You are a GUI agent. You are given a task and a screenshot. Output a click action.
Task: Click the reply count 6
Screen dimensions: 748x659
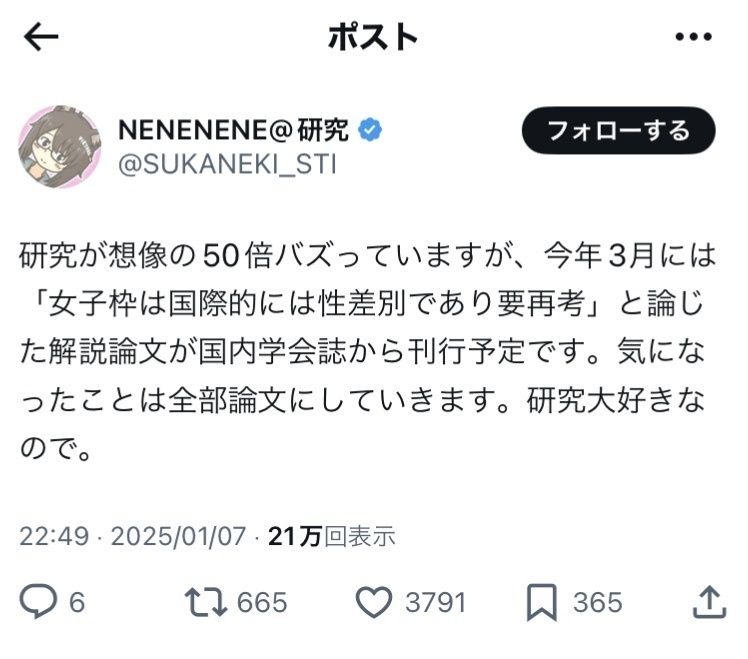click(77, 602)
